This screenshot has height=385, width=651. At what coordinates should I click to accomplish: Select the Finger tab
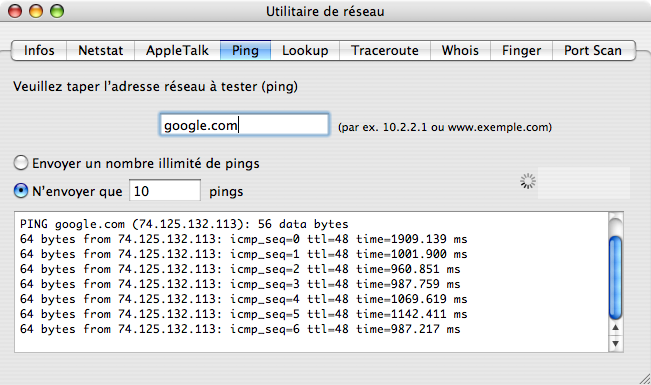(x=521, y=50)
